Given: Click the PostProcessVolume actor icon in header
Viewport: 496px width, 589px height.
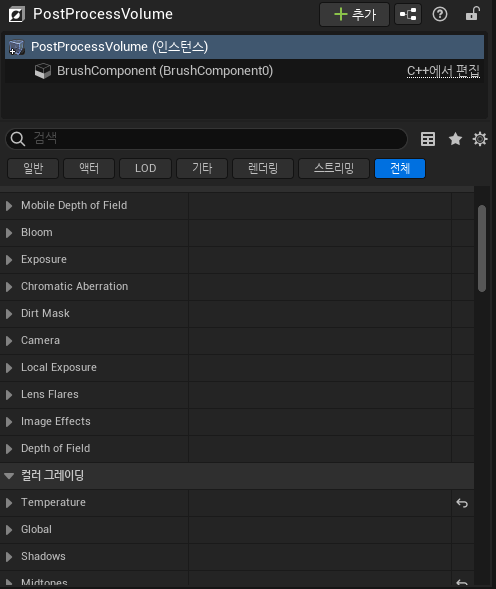Looking at the screenshot, I should pos(17,15).
